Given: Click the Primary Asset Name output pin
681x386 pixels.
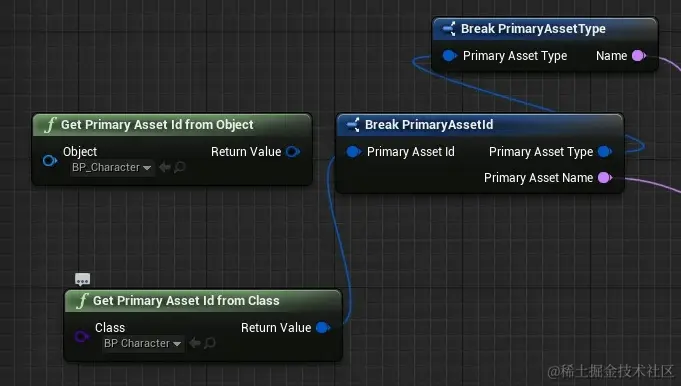Looking at the screenshot, I should click(605, 178).
